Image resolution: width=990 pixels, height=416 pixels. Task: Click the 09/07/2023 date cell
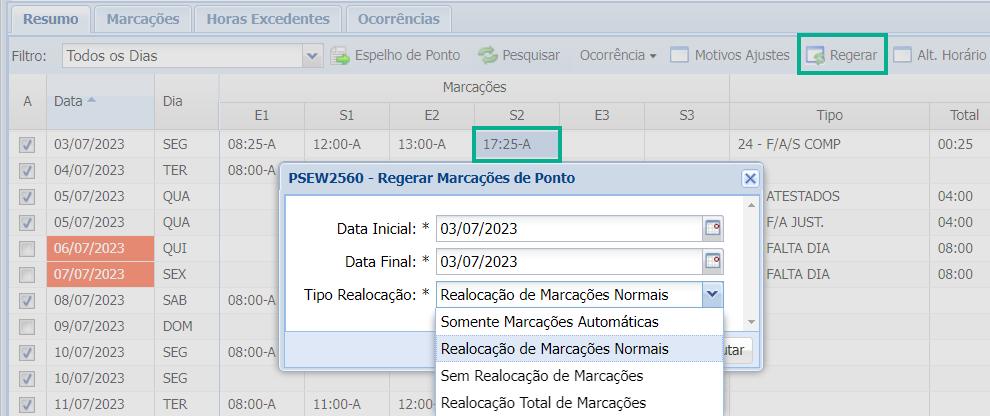point(100,326)
